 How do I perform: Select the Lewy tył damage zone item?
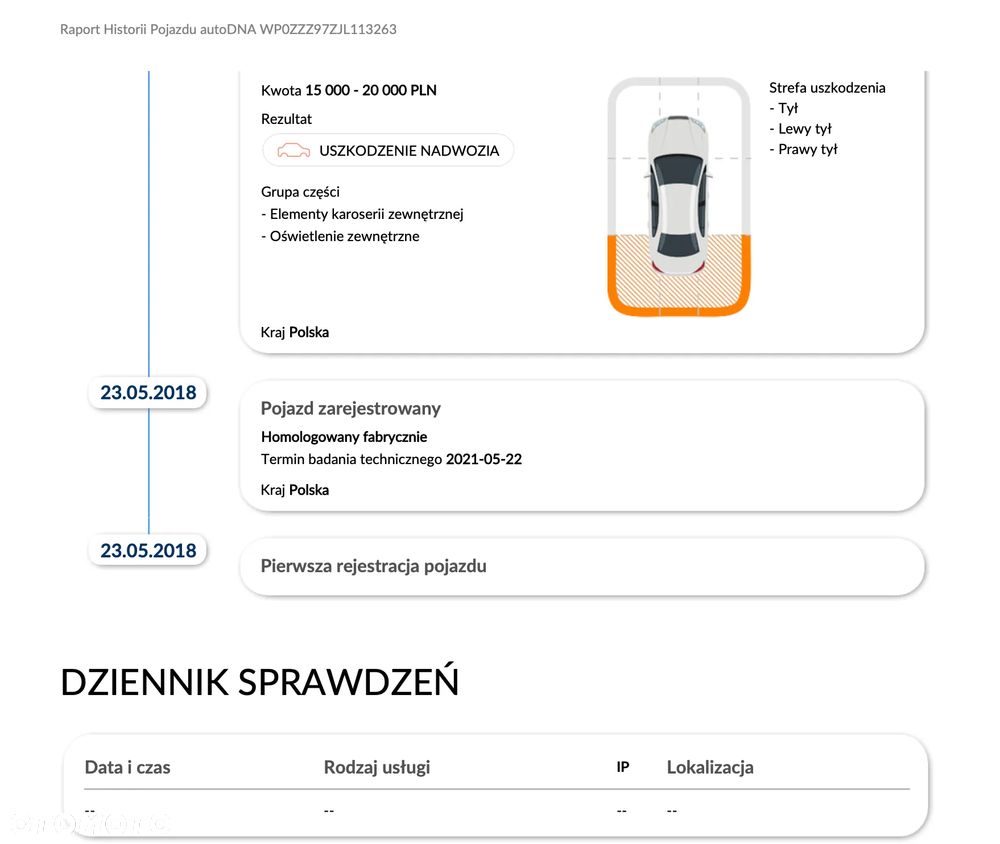tap(804, 128)
